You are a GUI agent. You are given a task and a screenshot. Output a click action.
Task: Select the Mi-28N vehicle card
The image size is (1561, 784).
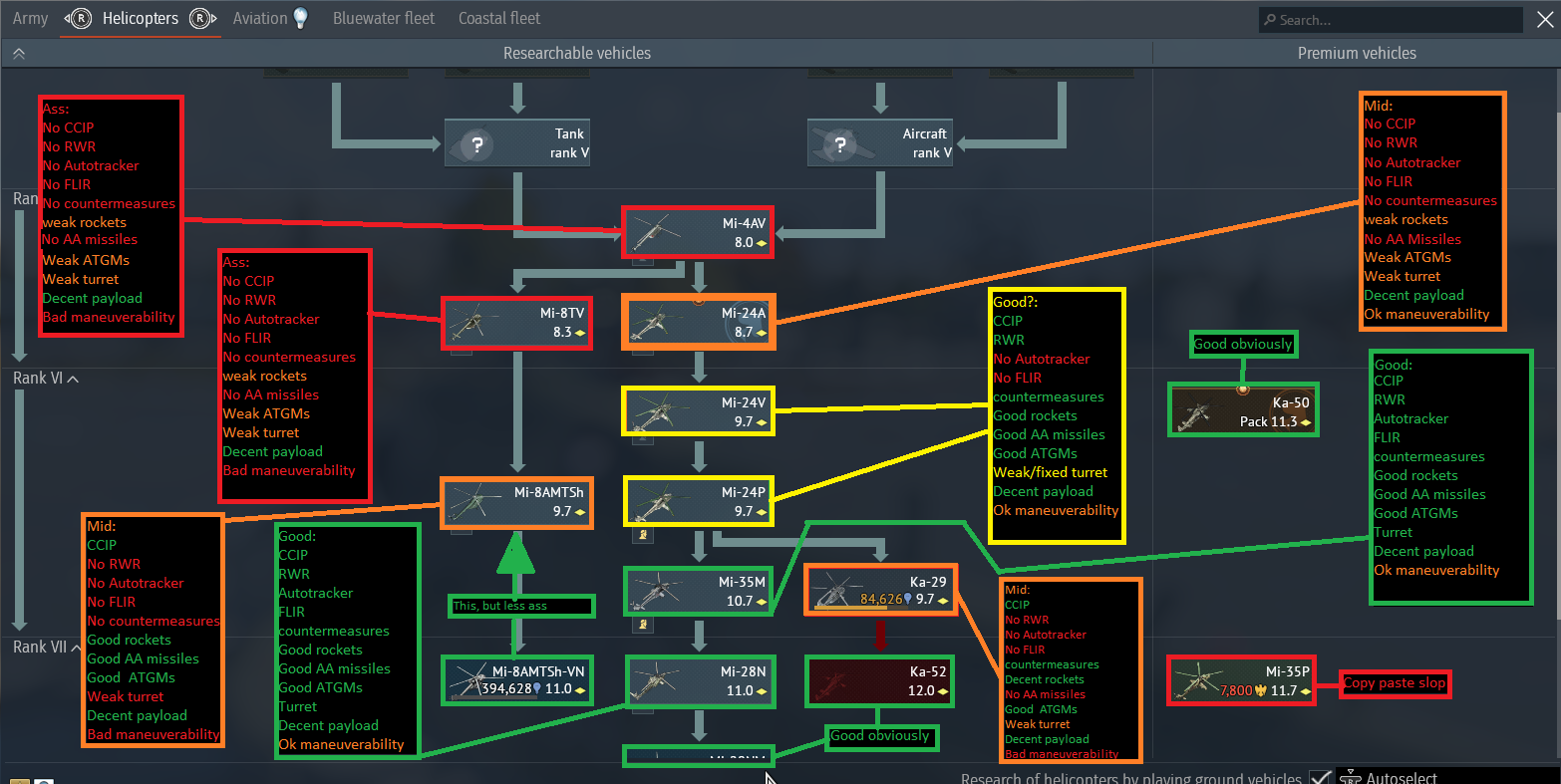point(700,681)
